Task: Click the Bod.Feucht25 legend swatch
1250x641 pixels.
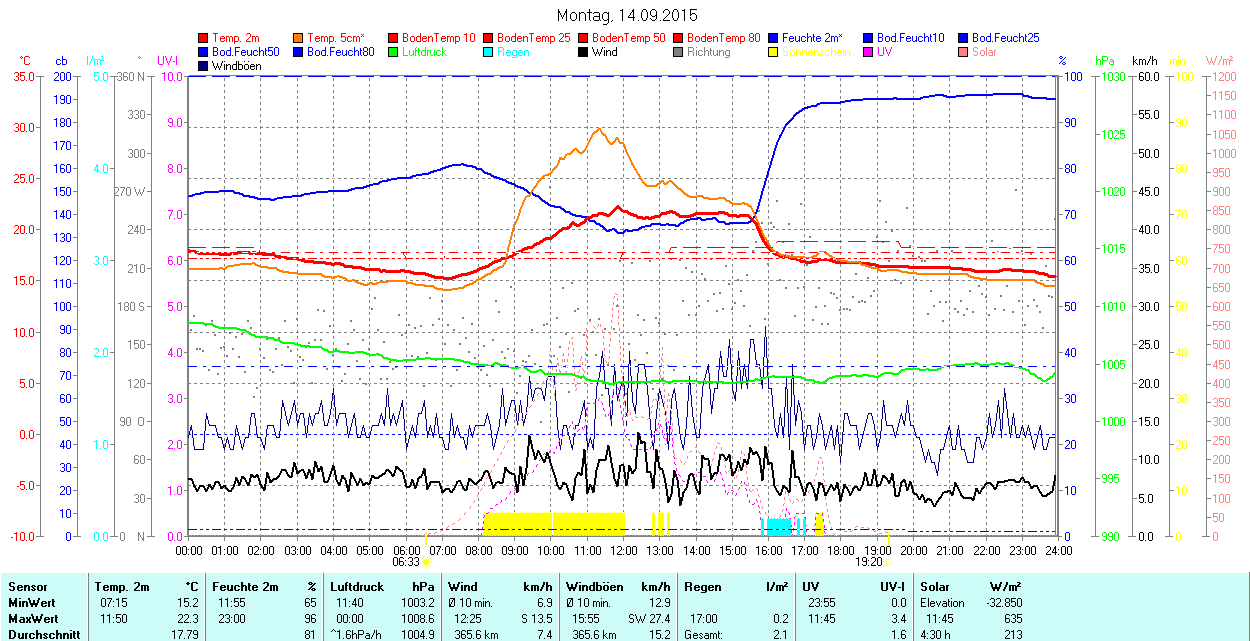Action: point(962,38)
